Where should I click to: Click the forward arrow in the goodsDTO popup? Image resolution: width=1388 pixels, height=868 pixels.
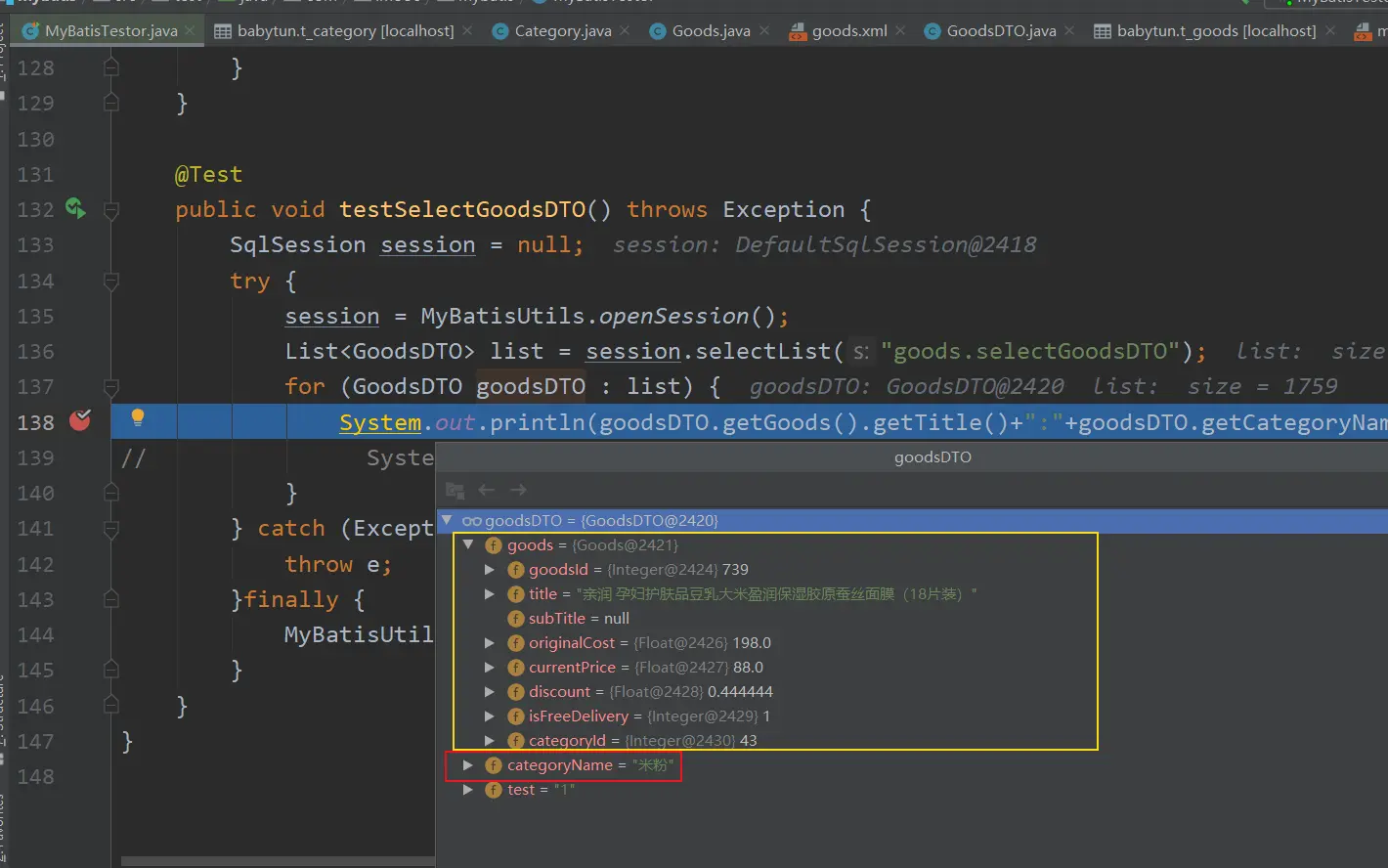click(519, 490)
